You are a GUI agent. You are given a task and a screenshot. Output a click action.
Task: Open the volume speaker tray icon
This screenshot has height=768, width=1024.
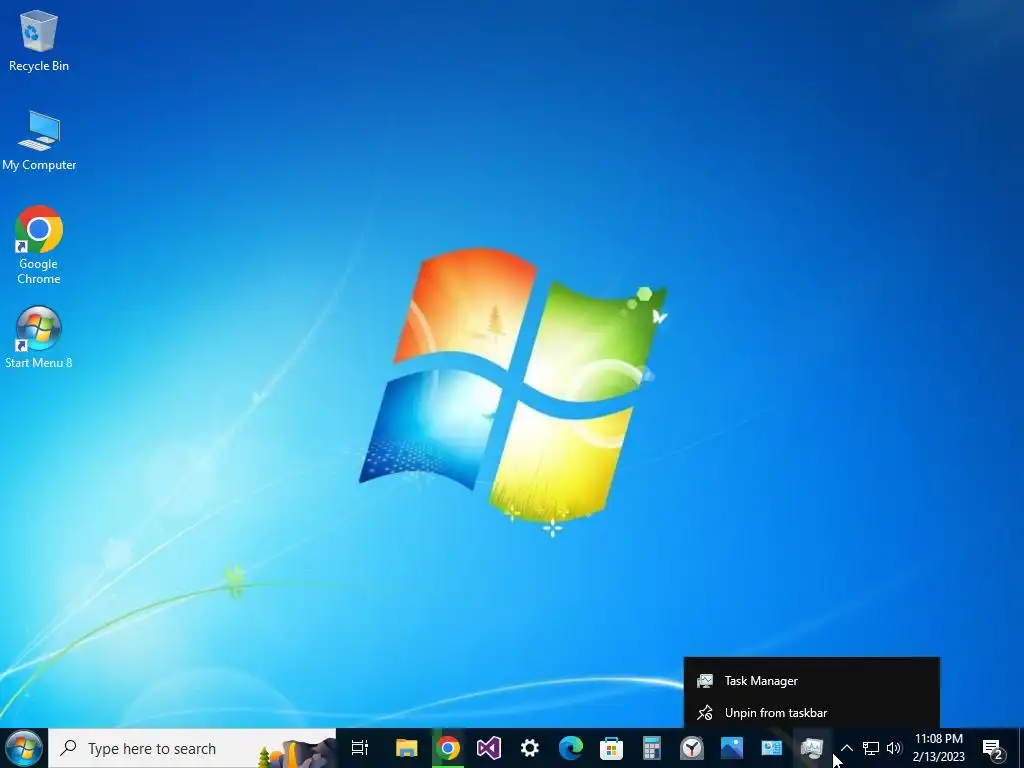(894, 748)
